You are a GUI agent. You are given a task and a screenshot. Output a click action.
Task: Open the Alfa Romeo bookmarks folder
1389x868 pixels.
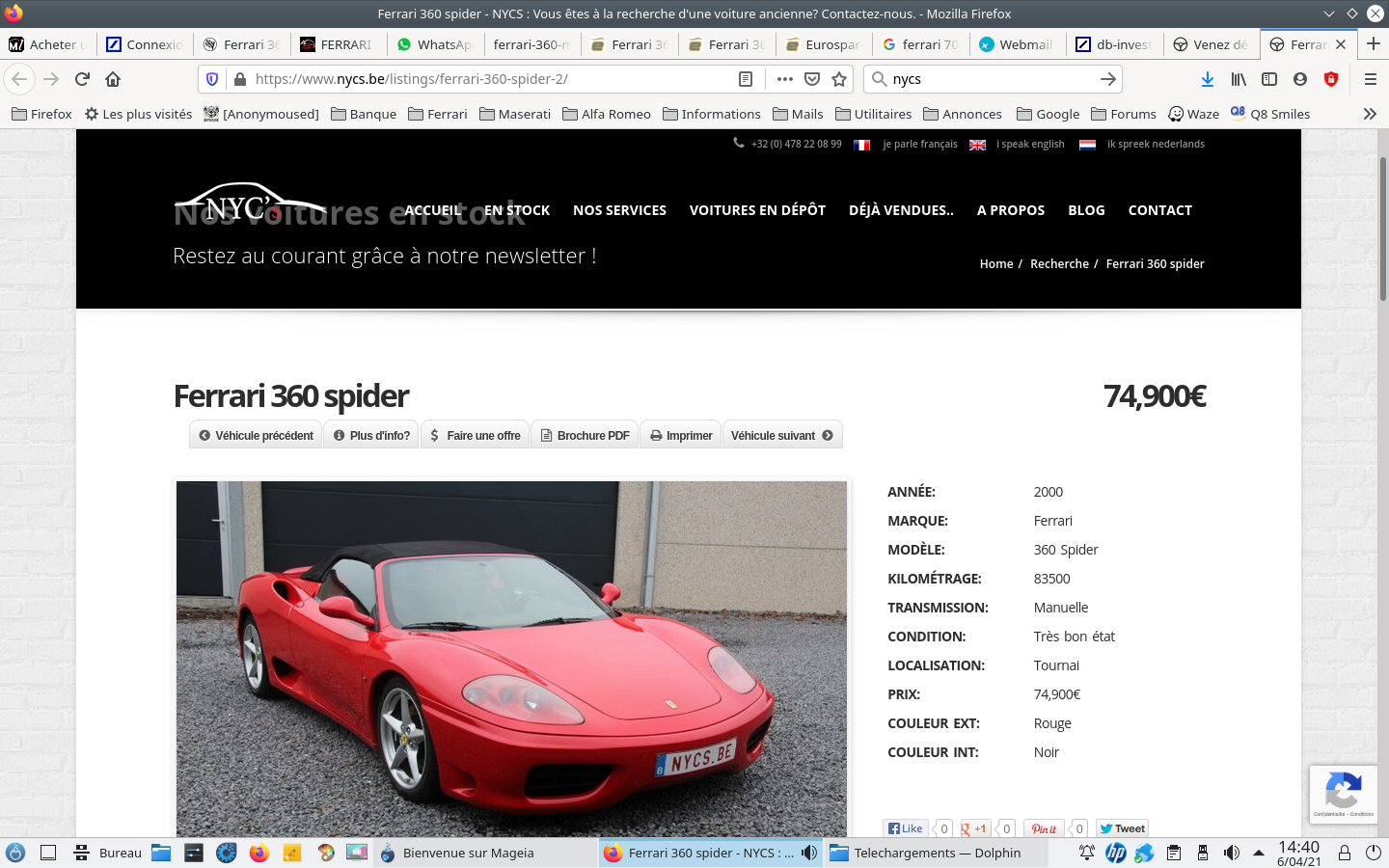pos(607,114)
